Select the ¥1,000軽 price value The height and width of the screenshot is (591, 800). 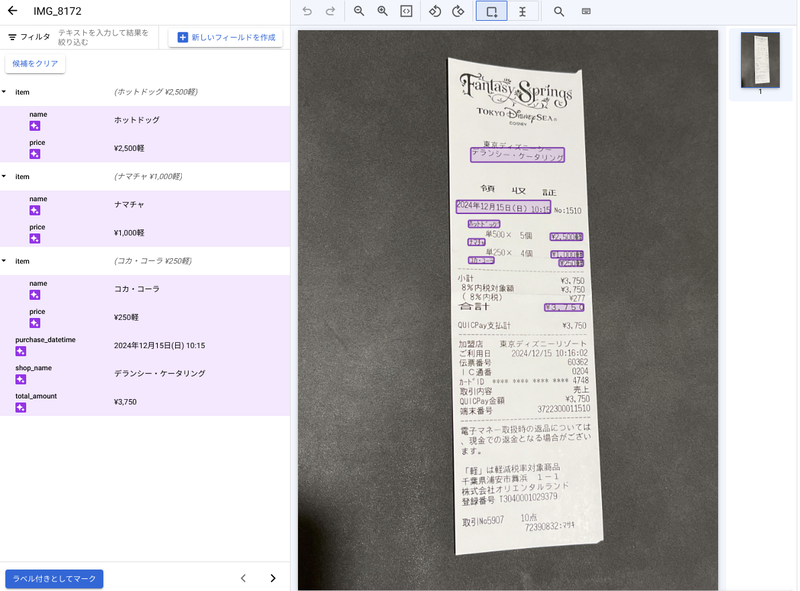(x=129, y=233)
